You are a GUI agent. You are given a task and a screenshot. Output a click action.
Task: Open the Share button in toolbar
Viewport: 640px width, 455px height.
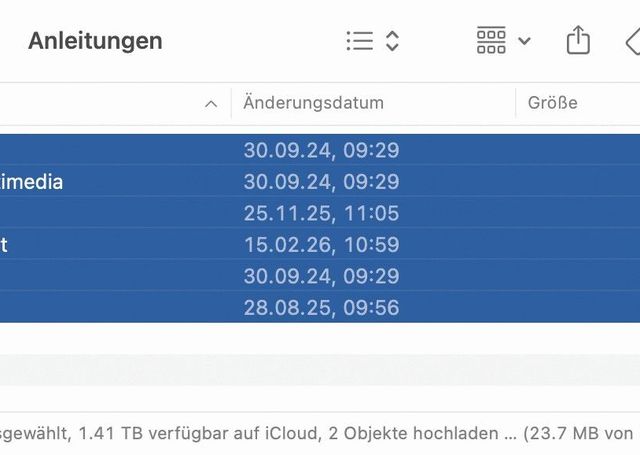[578, 41]
